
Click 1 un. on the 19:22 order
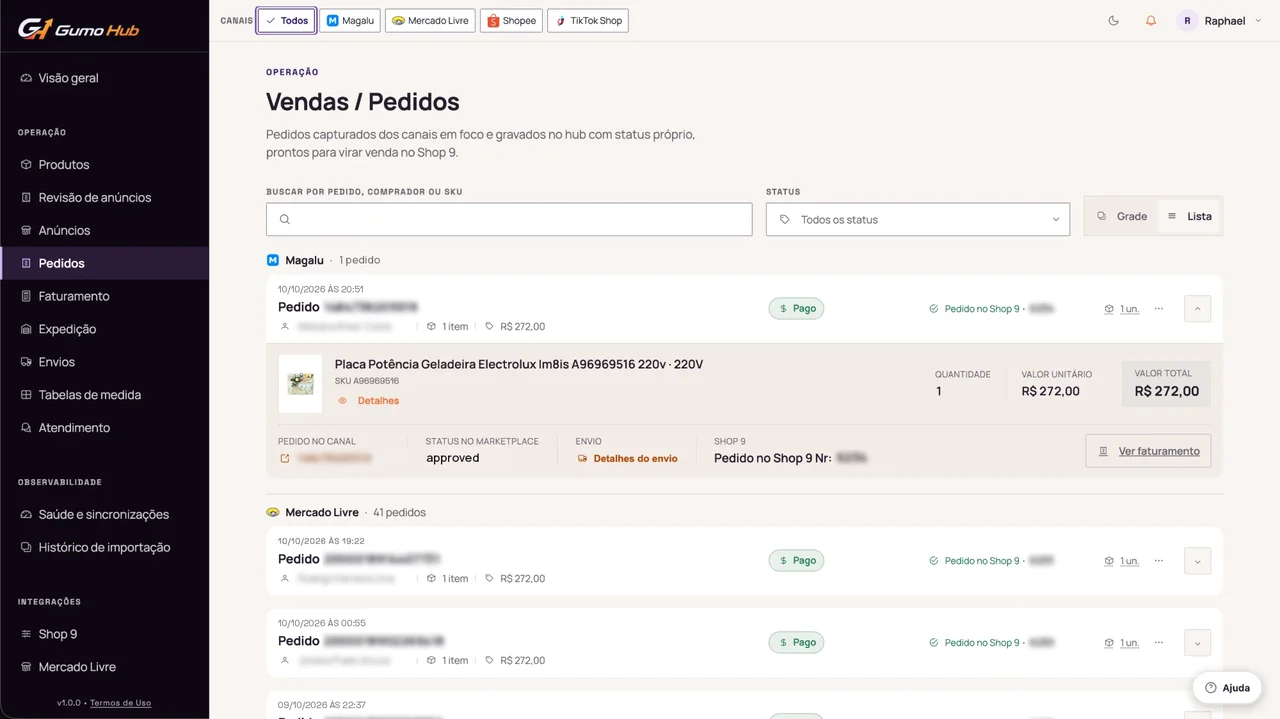click(x=1122, y=561)
